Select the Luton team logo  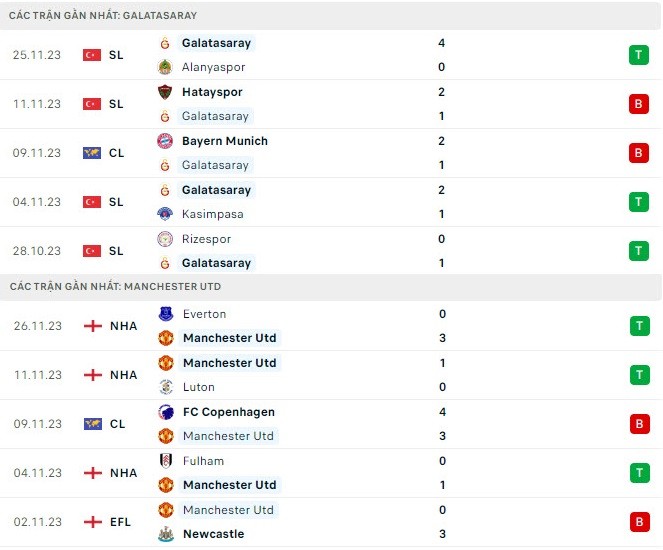pos(166,387)
